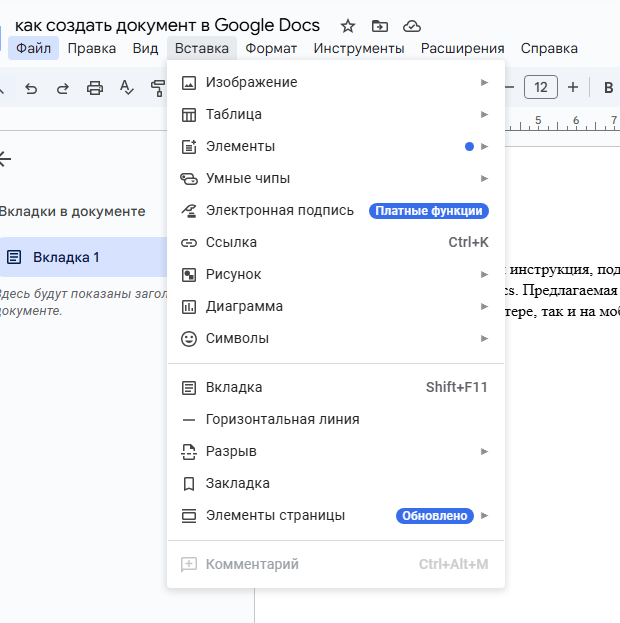
Task: Expand the Изображение submenu arrow
Action: click(484, 83)
